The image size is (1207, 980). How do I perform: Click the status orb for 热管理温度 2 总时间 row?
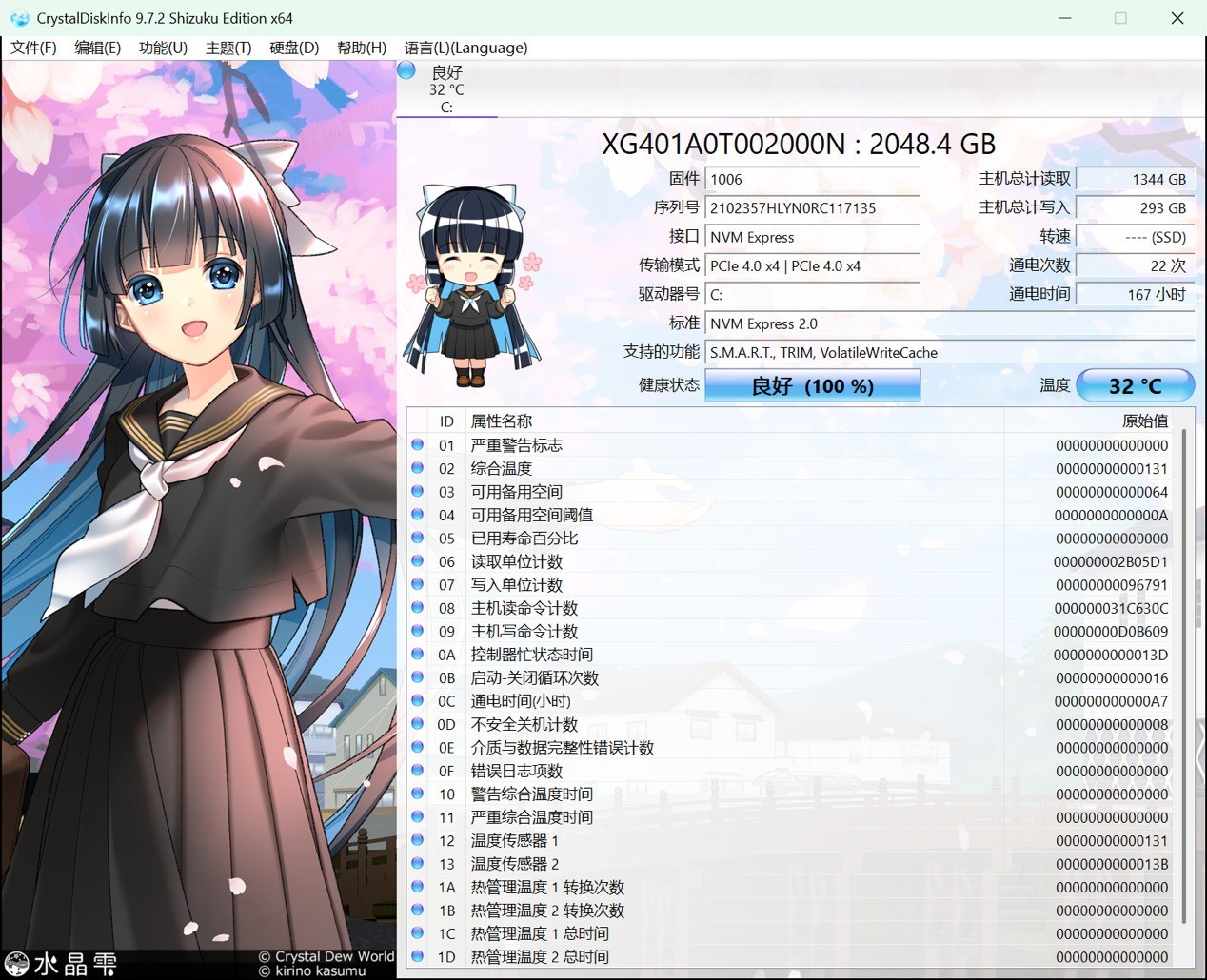(x=417, y=956)
